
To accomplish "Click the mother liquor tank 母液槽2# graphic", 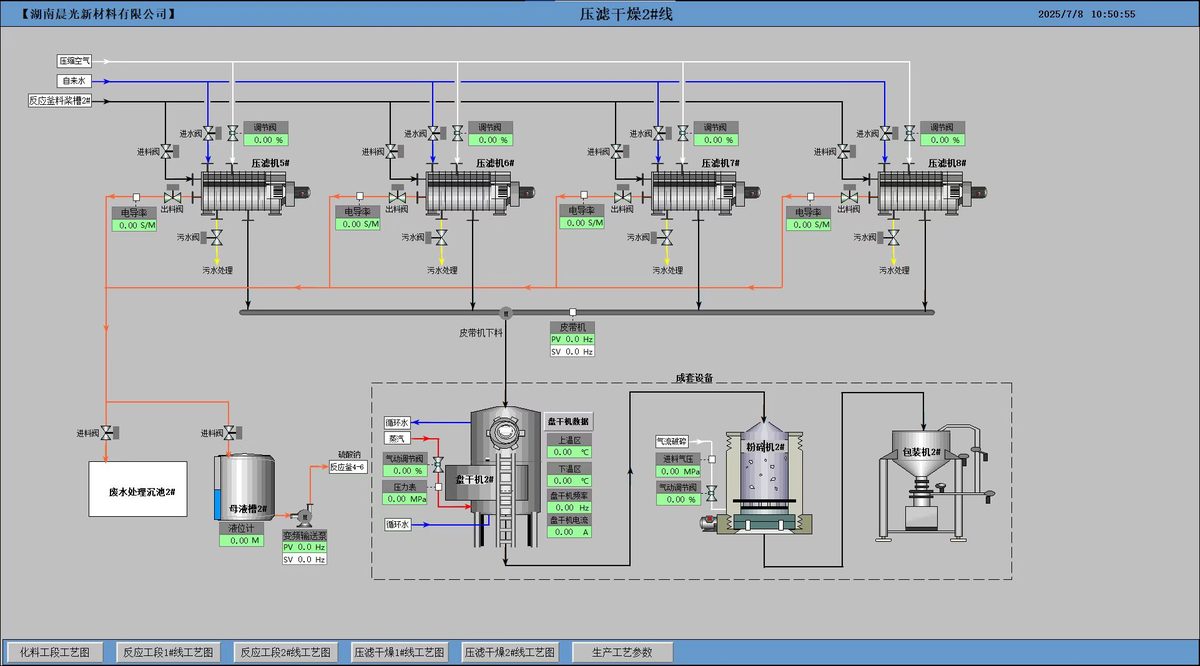I will coord(244,487).
